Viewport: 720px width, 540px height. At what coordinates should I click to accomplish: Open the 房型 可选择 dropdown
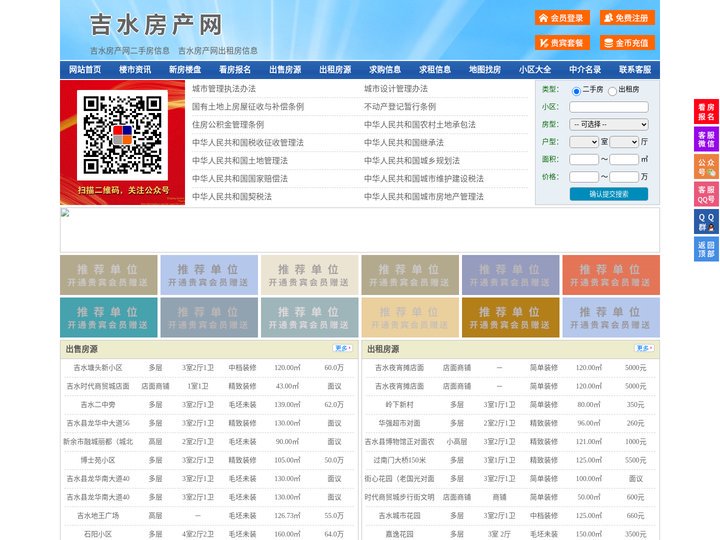(609, 124)
